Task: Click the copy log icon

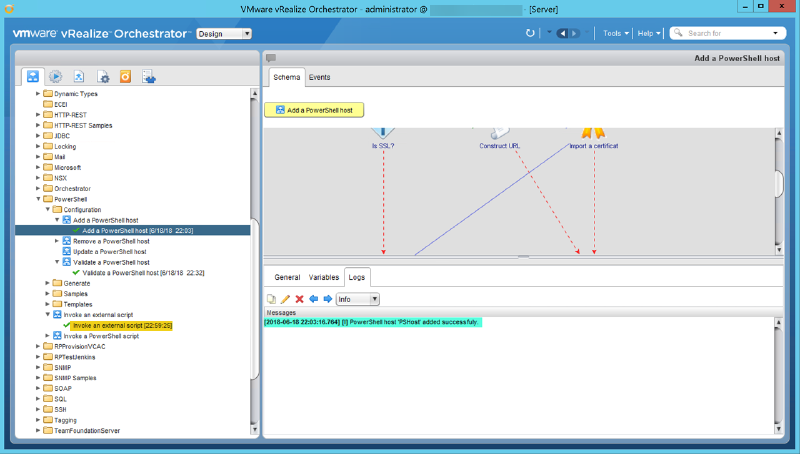Action: tap(271, 299)
